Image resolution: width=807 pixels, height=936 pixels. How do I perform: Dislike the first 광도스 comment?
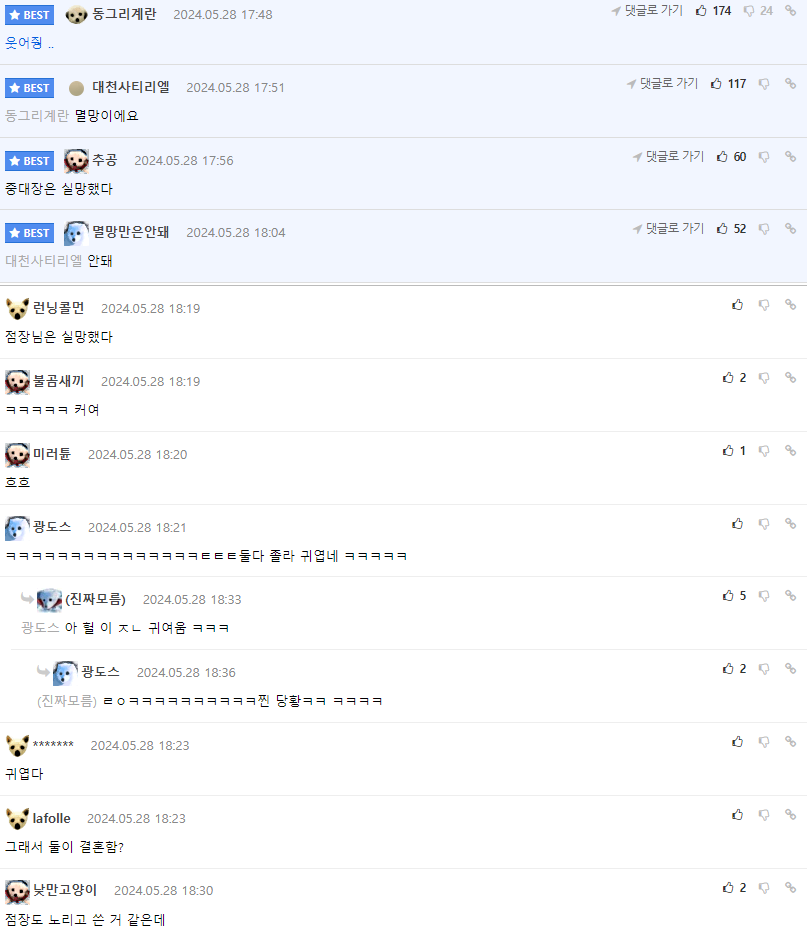click(x=764, y=524)
